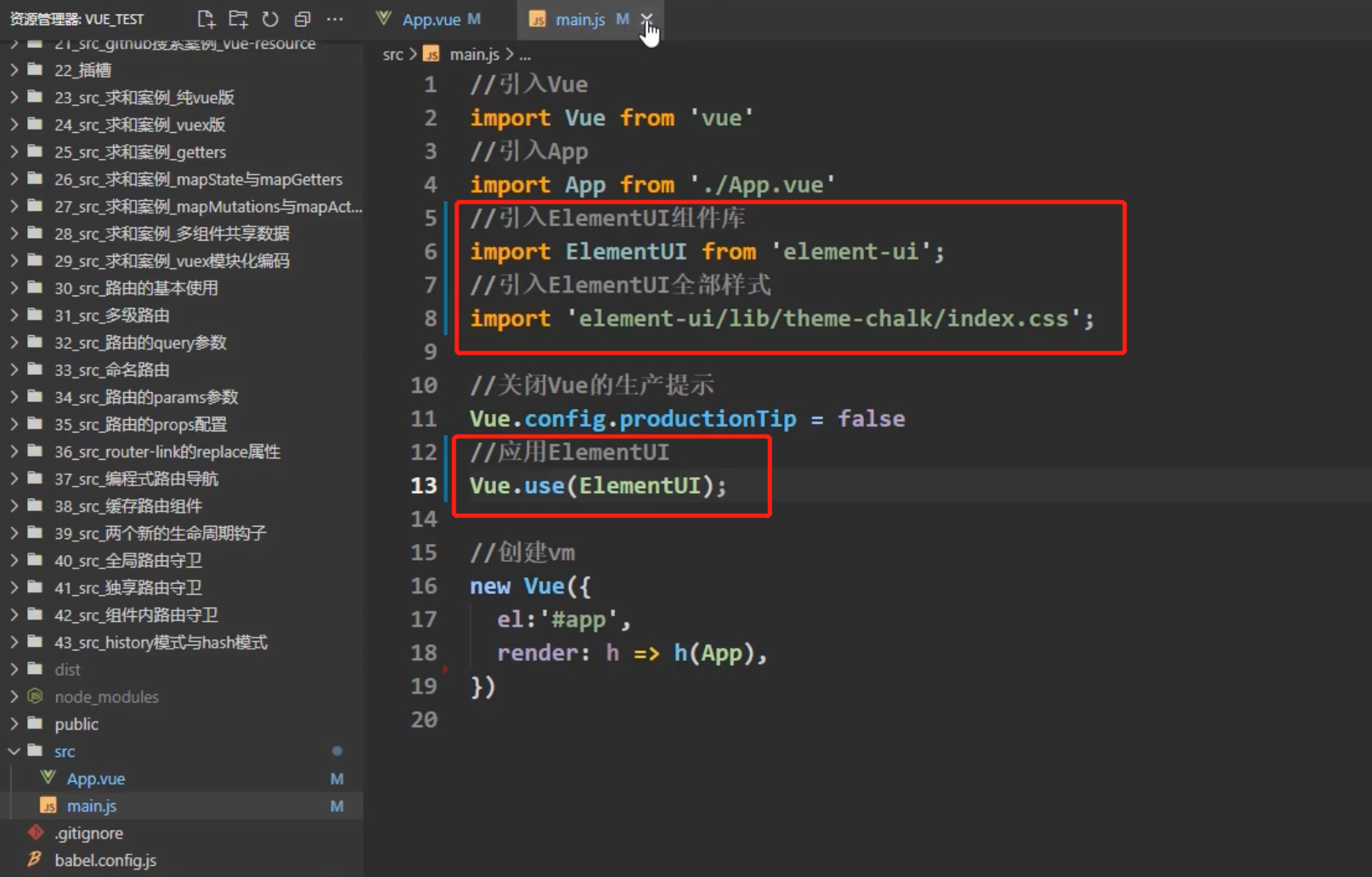Viewport: 1372px width, 877px height.
Task: Click the src breadcrumb segment
Action: pyautogui.click(x=392, y=54)
